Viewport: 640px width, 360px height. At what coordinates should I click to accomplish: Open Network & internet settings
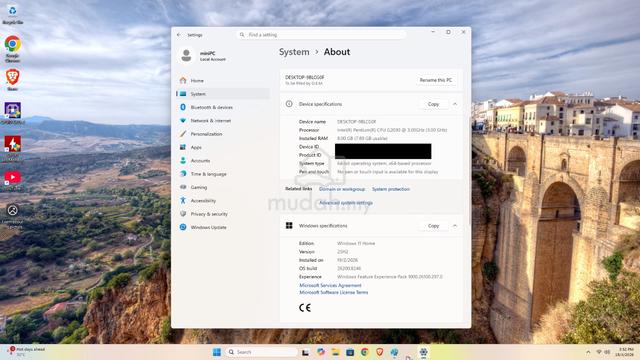224,121
